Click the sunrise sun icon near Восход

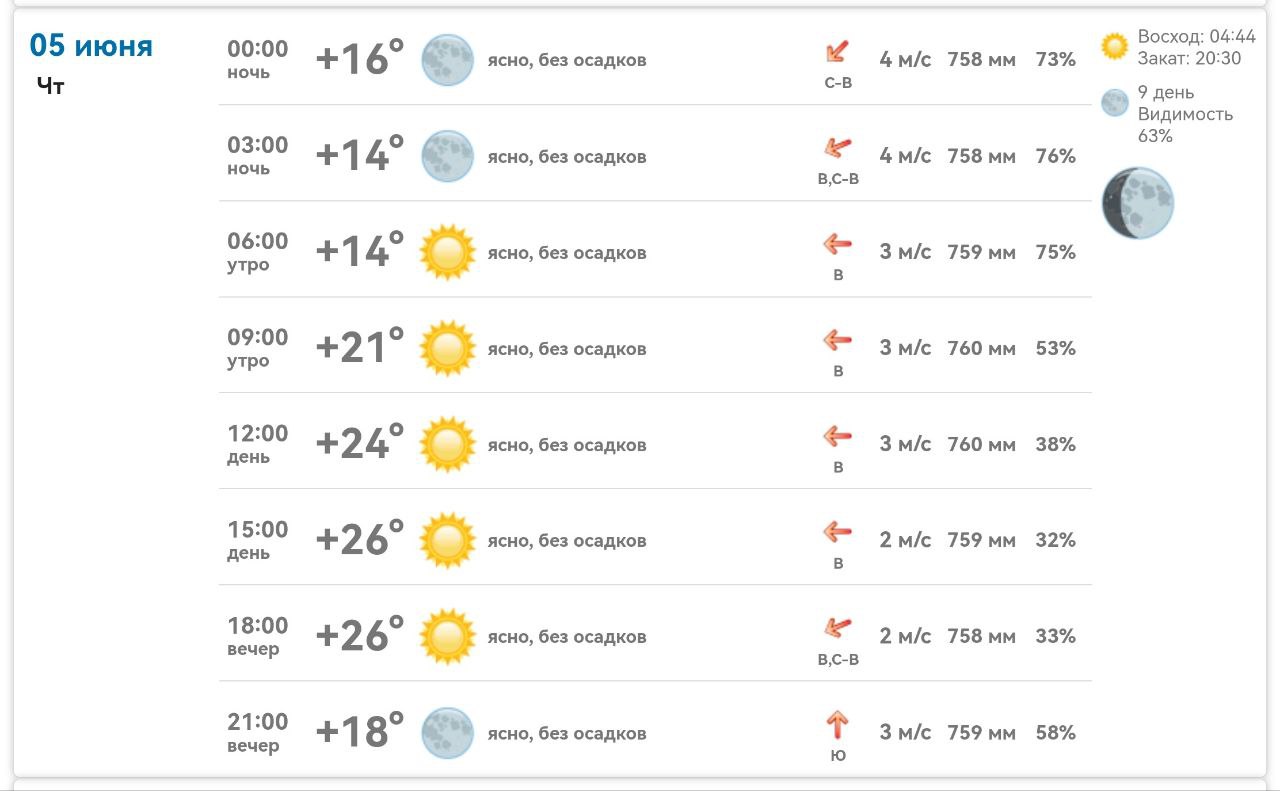click(1115, 46)
